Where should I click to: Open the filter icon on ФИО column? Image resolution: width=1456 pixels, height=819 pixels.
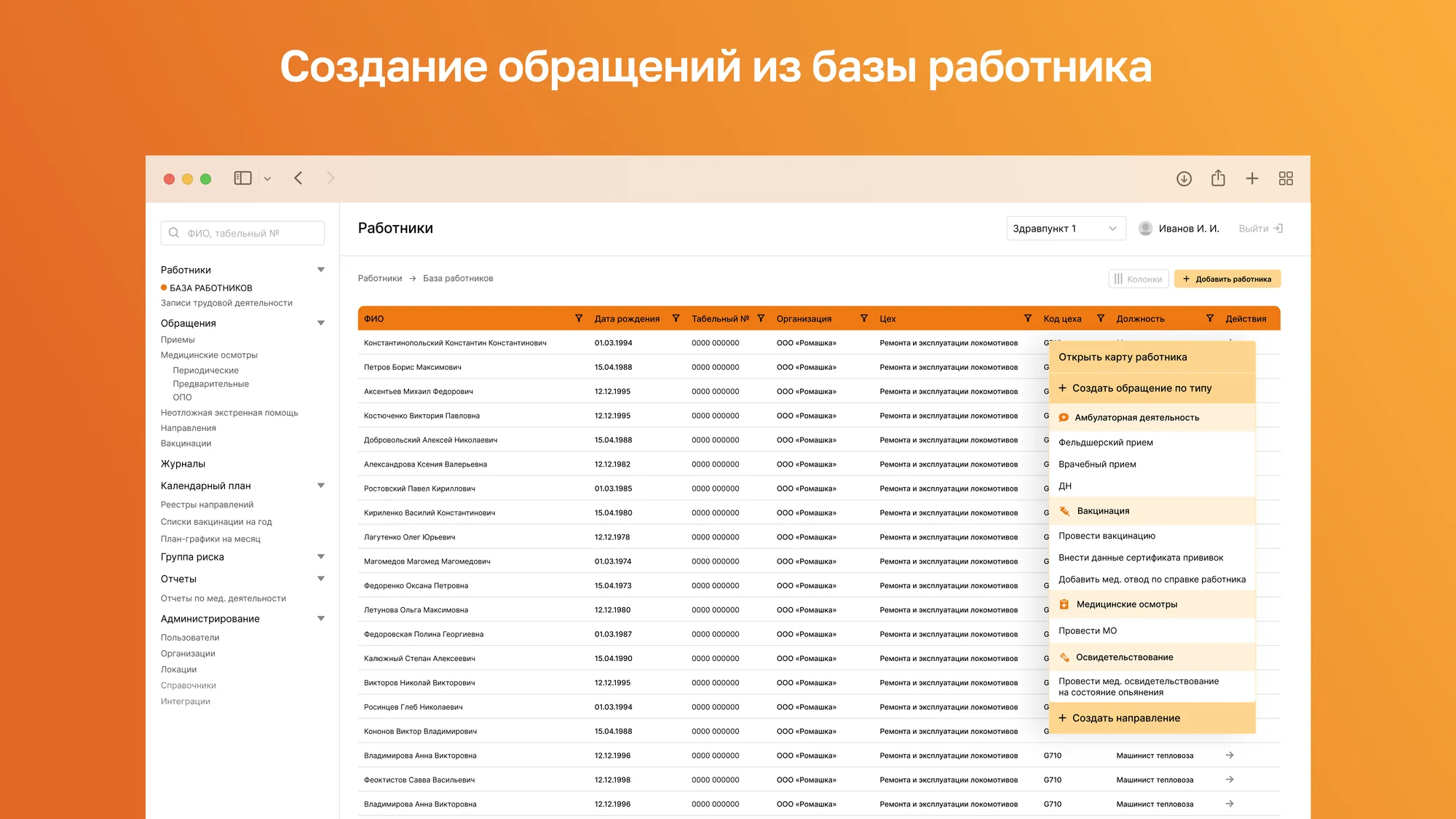point(579,318)
